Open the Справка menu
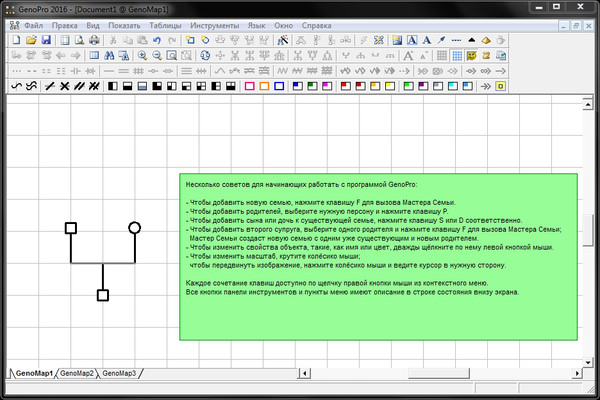The width and height of the screenshot is (600, 400). tap(332, 22)
